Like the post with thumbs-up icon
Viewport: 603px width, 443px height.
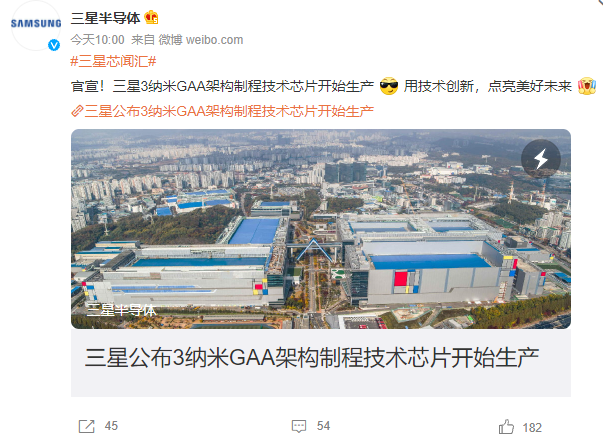tap(506, 427)
